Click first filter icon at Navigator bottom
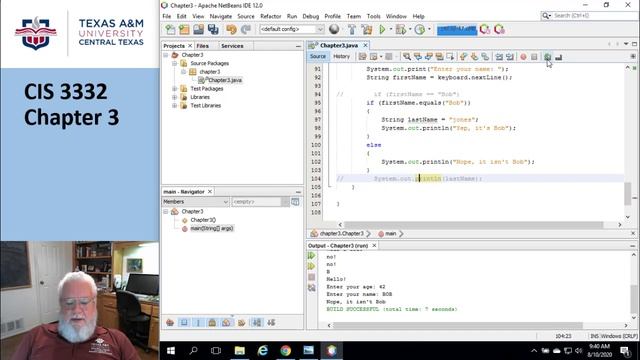The height and width of the screenshot is (360, 640). pos(170,322)
